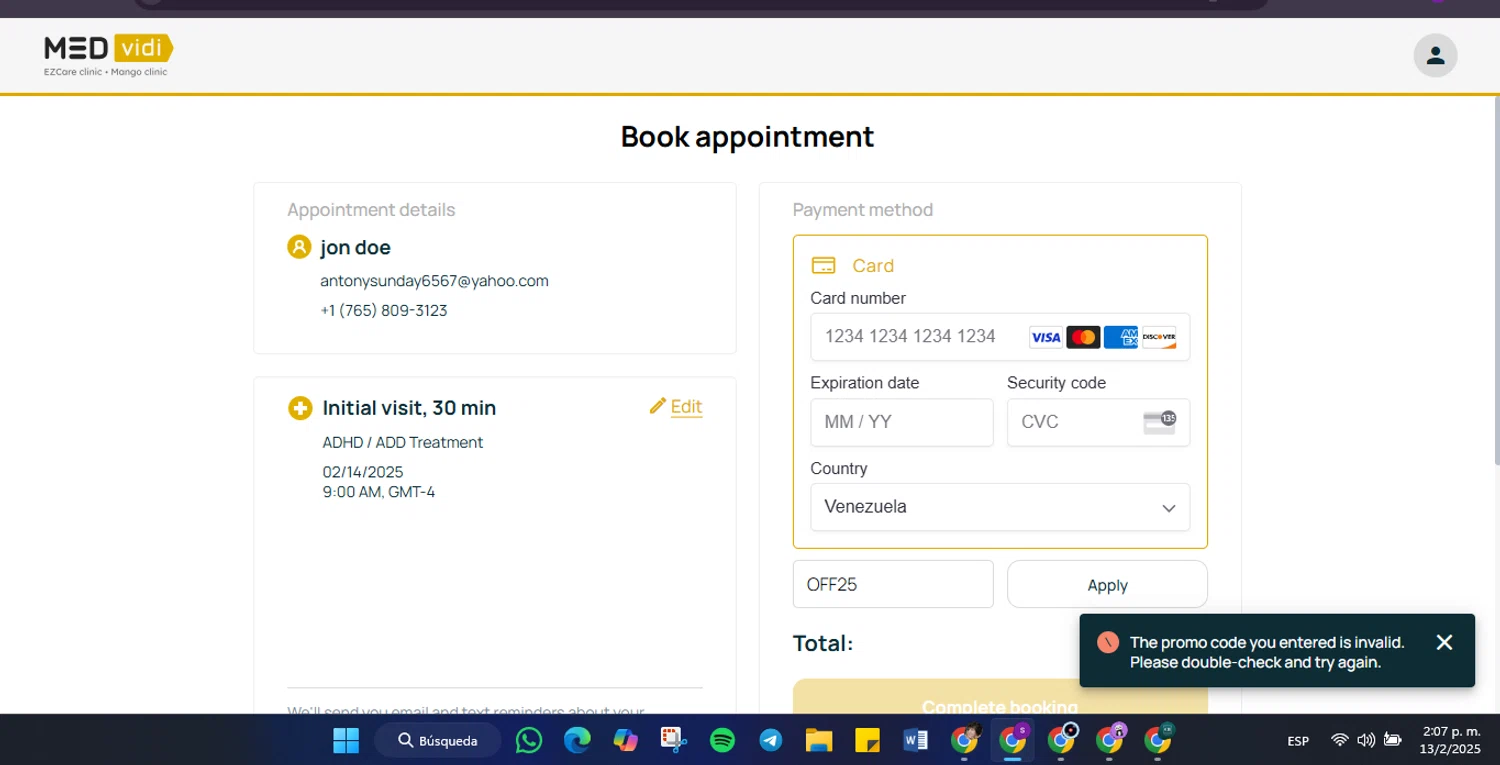The width and height of the screenshot is (1500, 765).
Task: Click the Country dropdown chevron arrow
Action: (x=1169, y=508)
